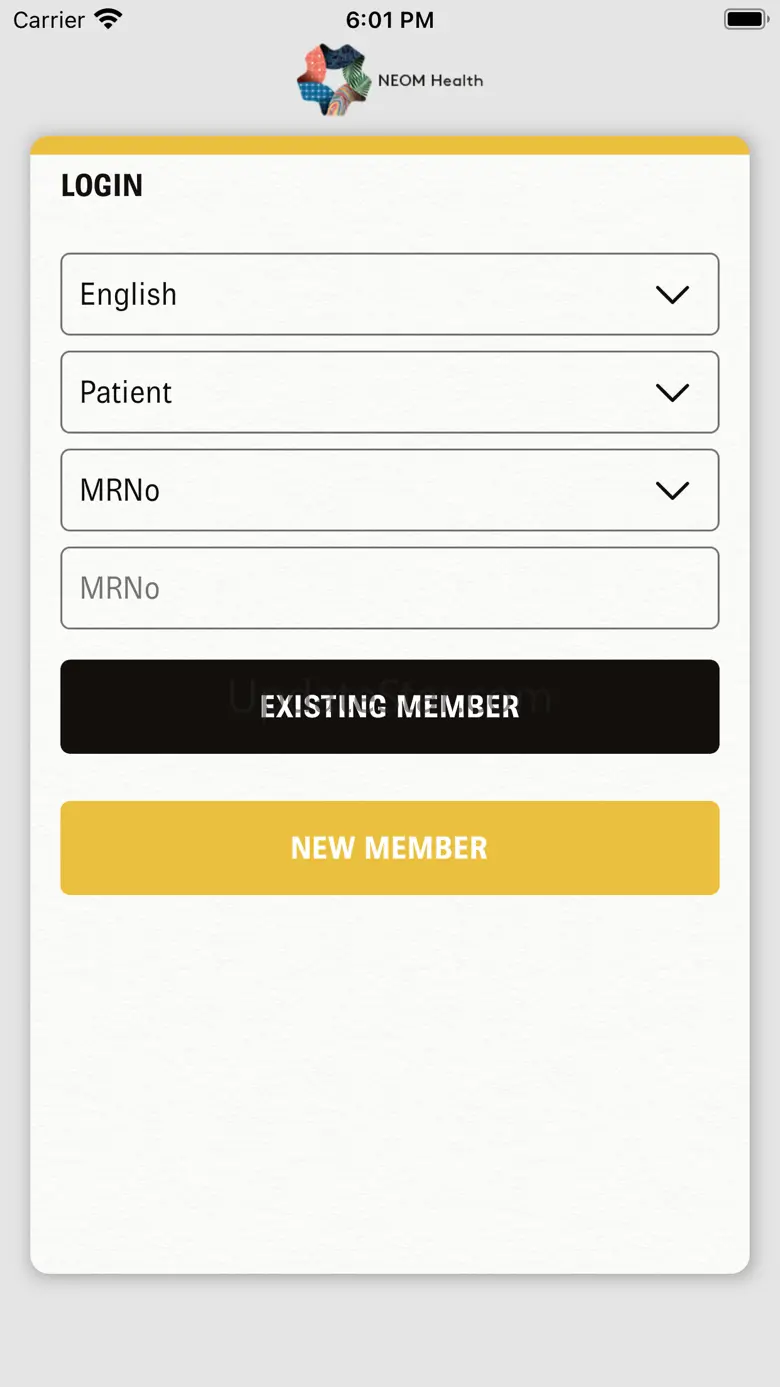Tap the NEOM Health brand name text

(x=430, y=81)
